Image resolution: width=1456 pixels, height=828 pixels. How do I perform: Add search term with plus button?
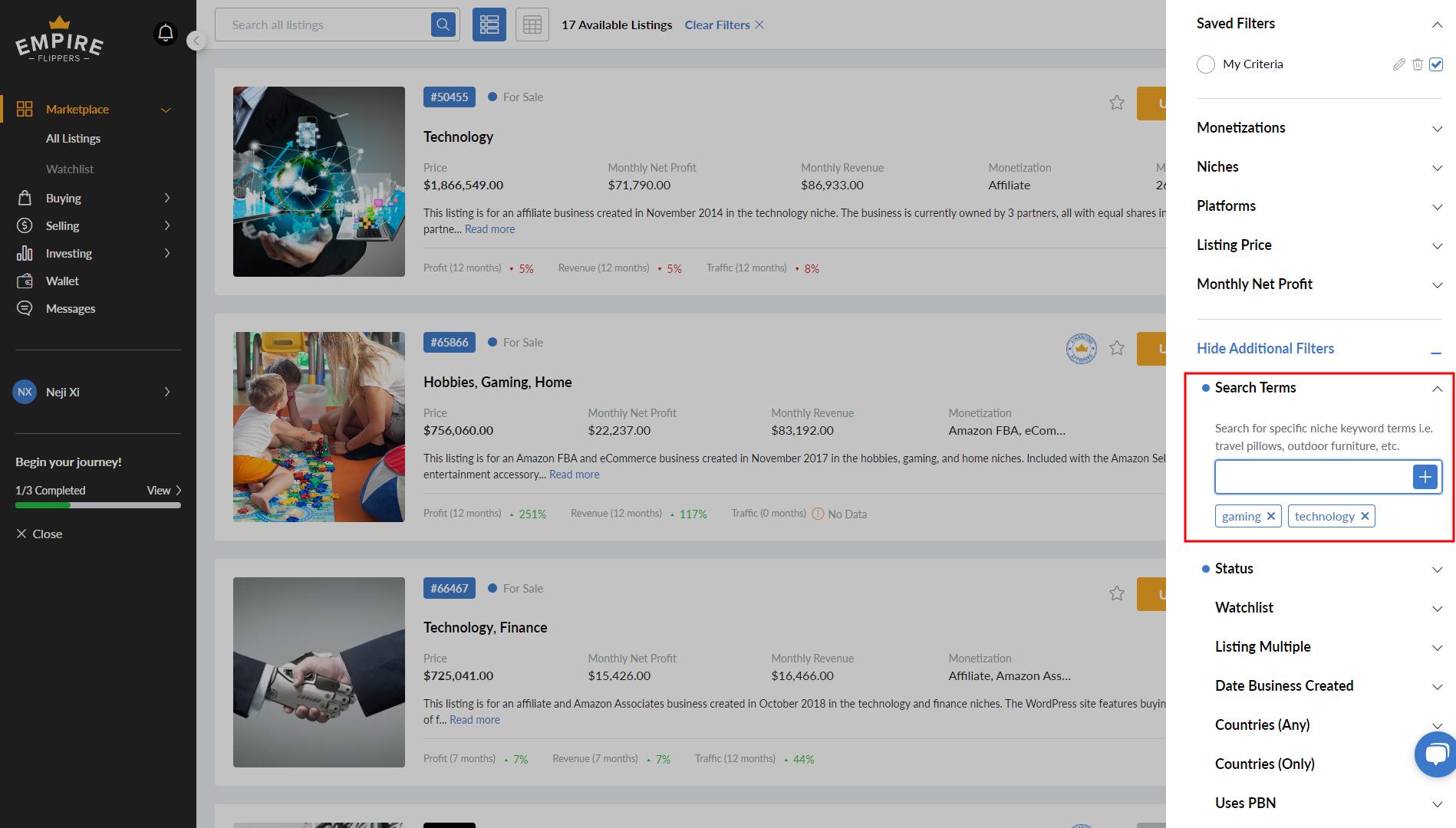point(1425,477)
